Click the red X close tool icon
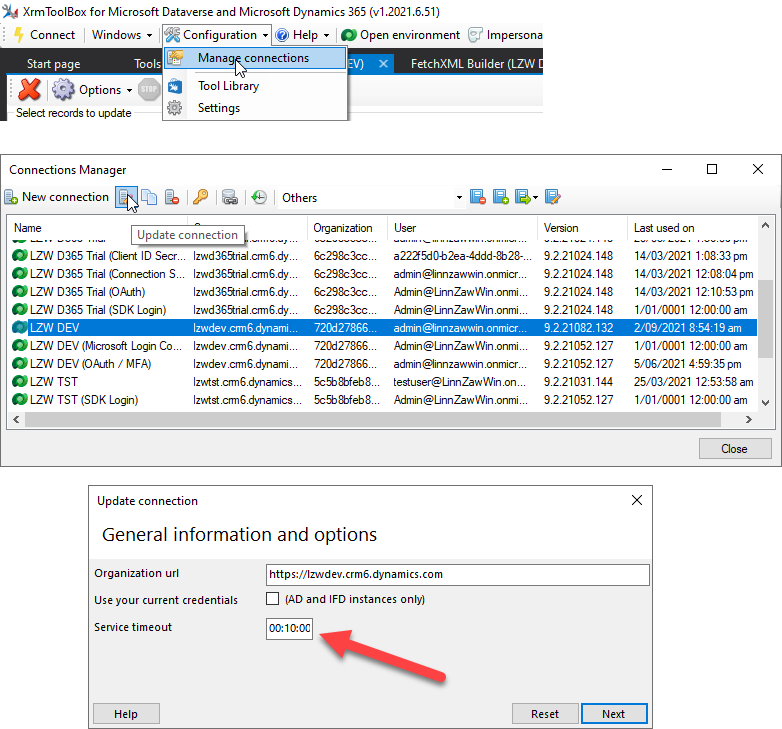The width and height of the screenshot is (782, 729). [29, 90]
